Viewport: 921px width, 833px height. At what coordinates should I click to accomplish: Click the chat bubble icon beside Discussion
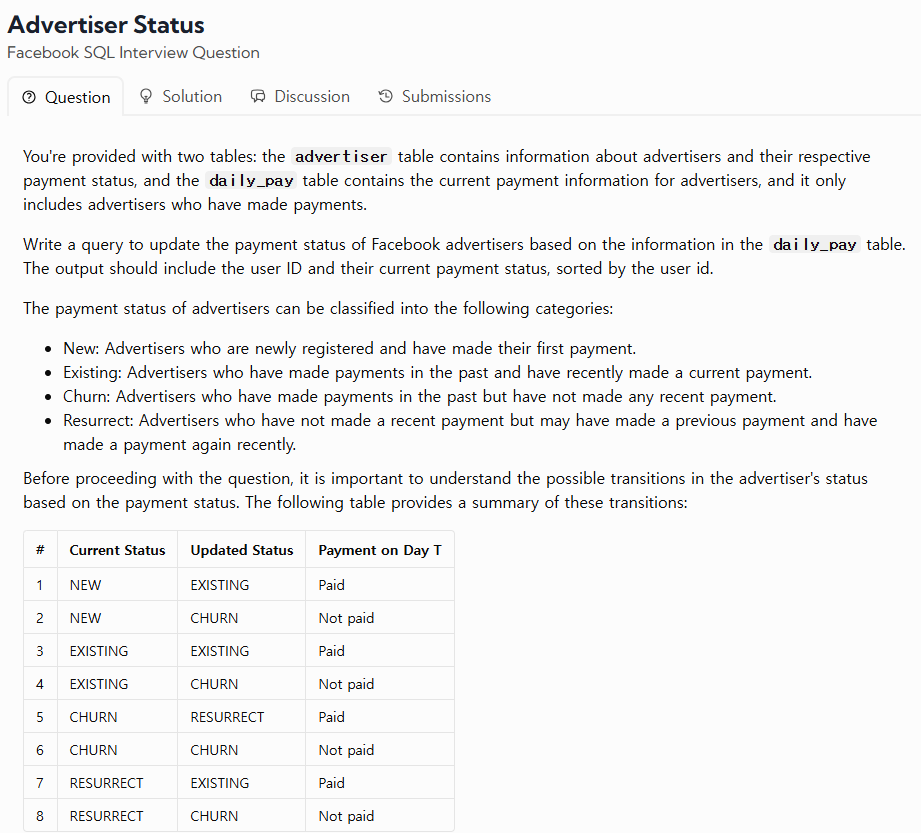(258, 96)
